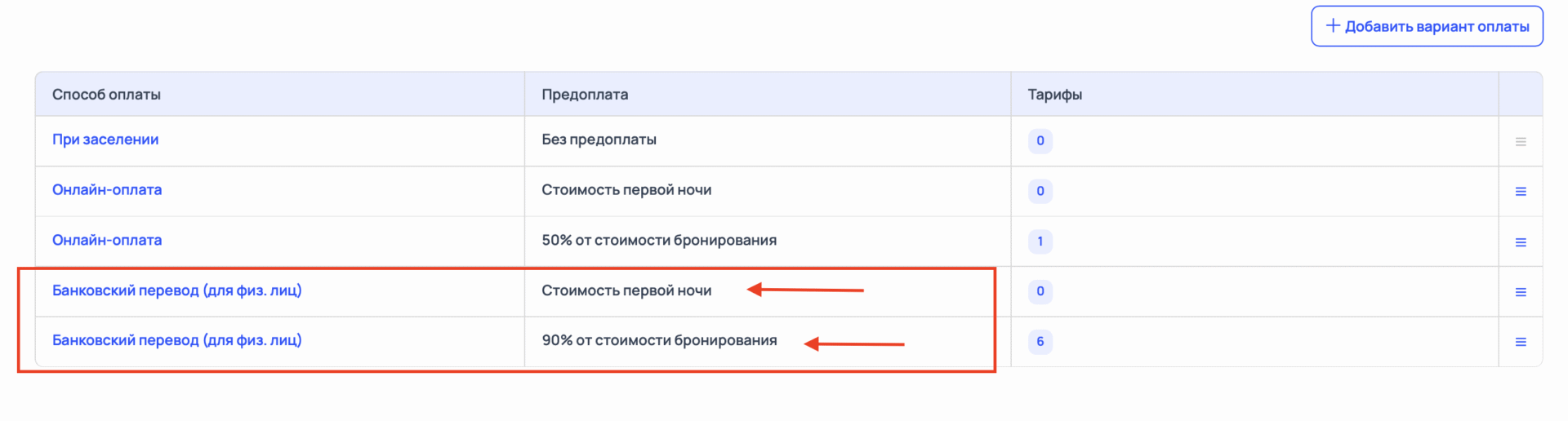The height and width of the screenshot is (421, 1568).
Task: Click the 'Без предоплаты' prepayment cell
Action: [x=599, y=140]
